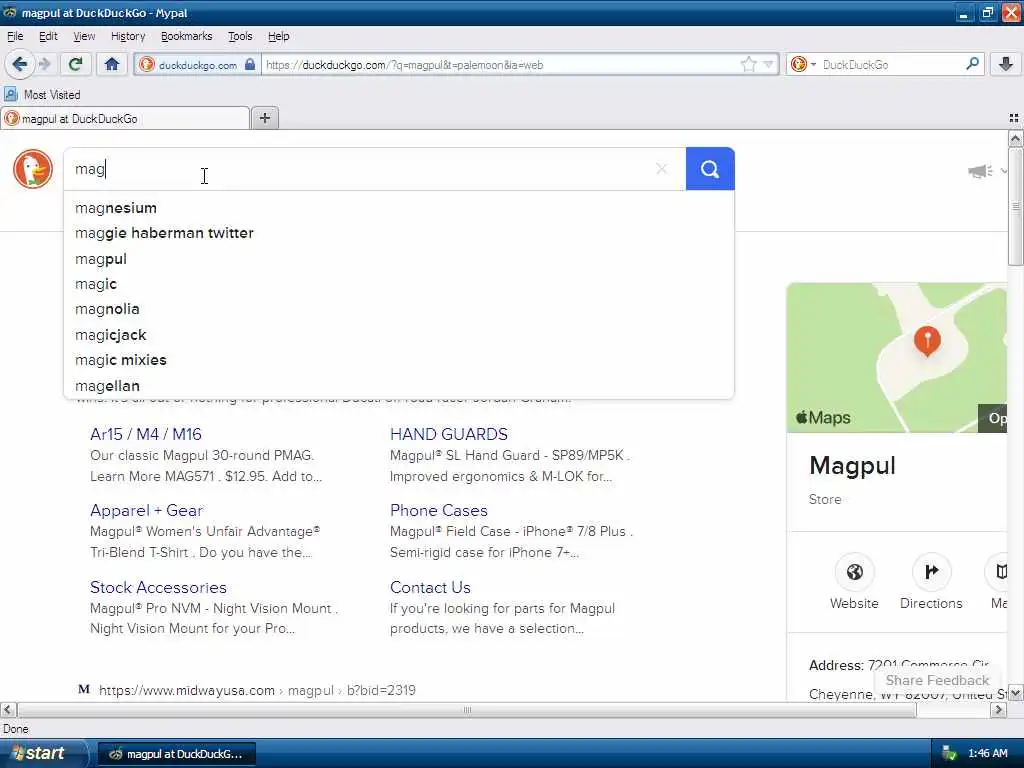
Task: Choose the maggie haberman twitter suggestion
Action: tap(398, 233)
